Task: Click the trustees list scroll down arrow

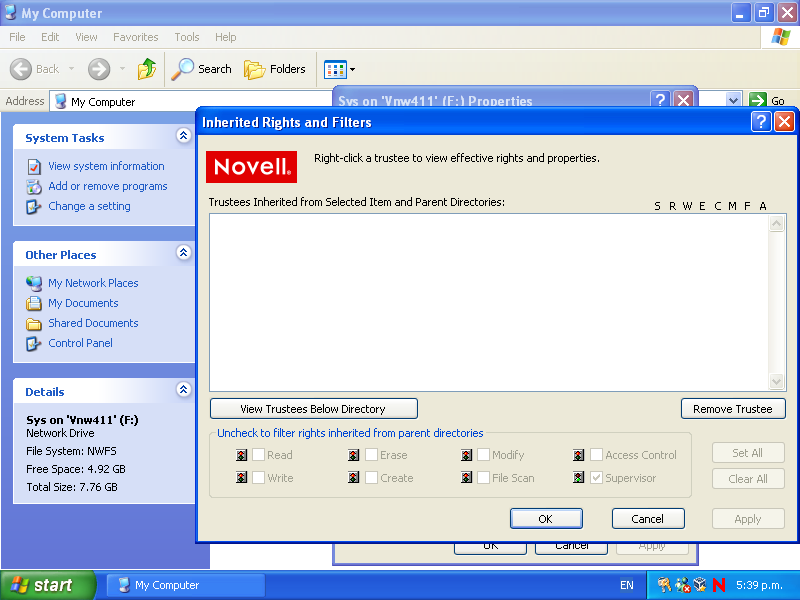Action: [x=777, y=381]
